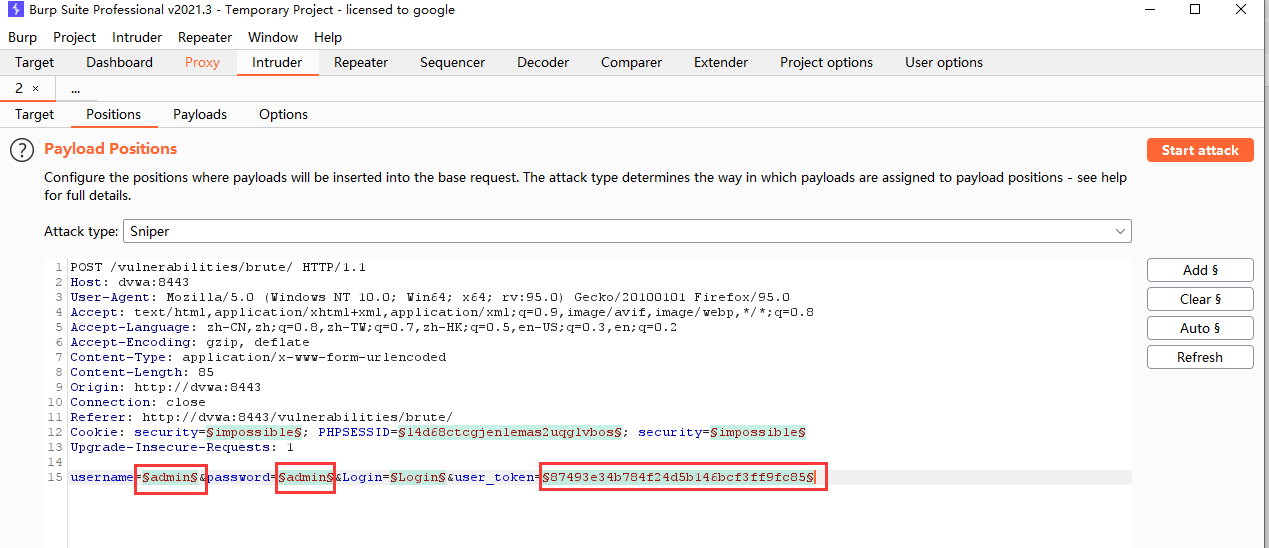Click the Upgrade-Insecure-Requests: 1 line
This screenshot has height=548, width=1269.
(x=182, y=447)
